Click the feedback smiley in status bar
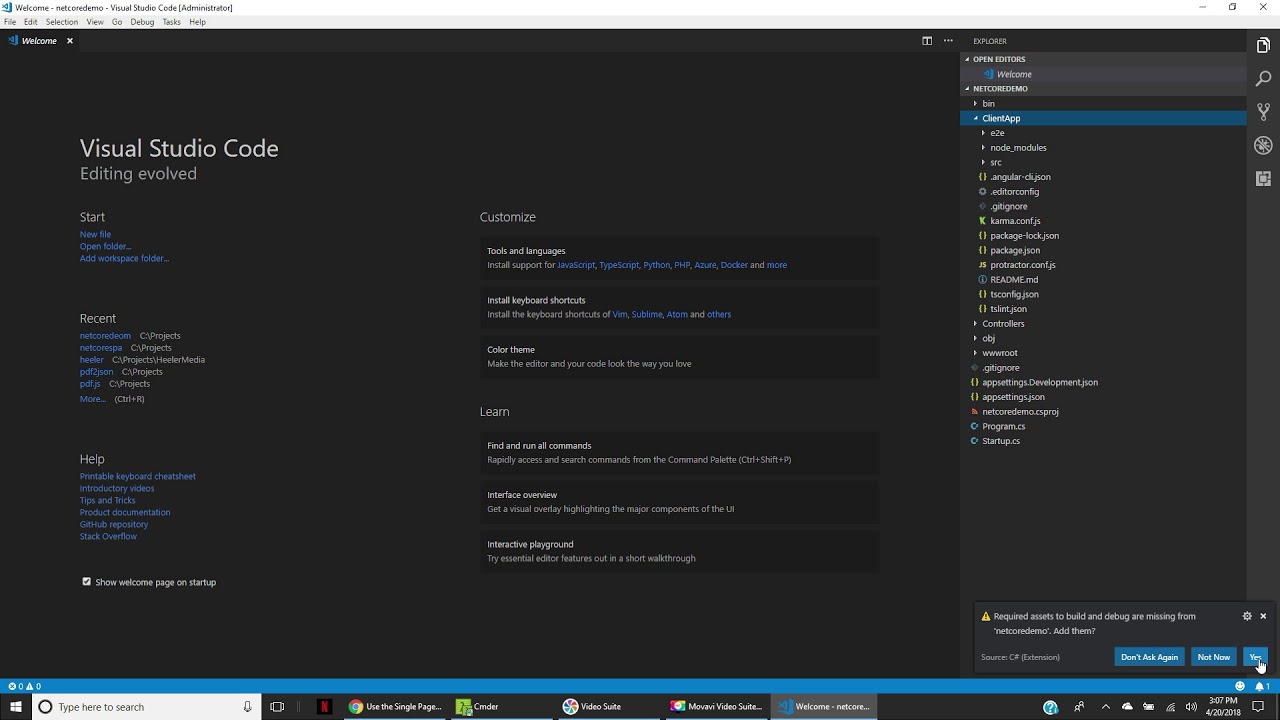This screenshot has height=720, width=1280. 1240,686
